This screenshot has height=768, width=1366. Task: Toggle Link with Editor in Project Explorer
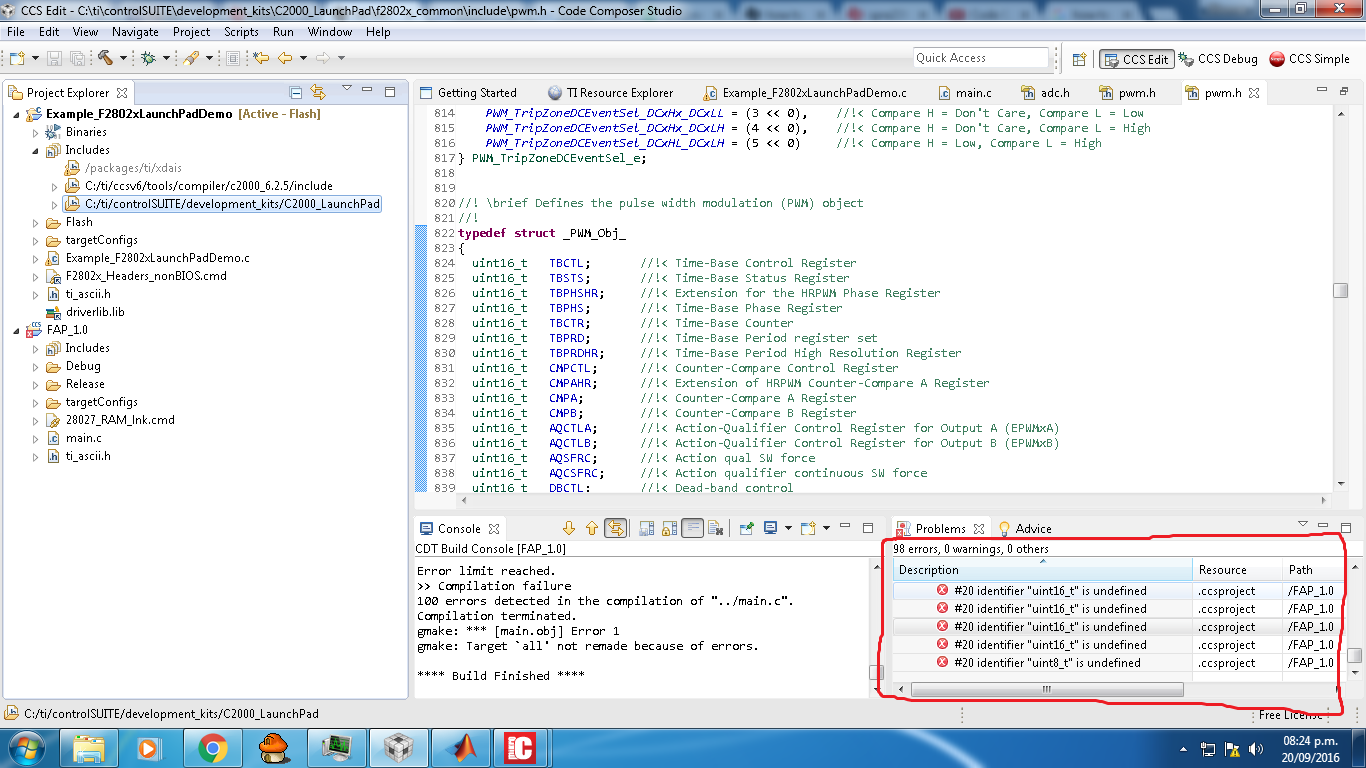(x=318, y=93)
